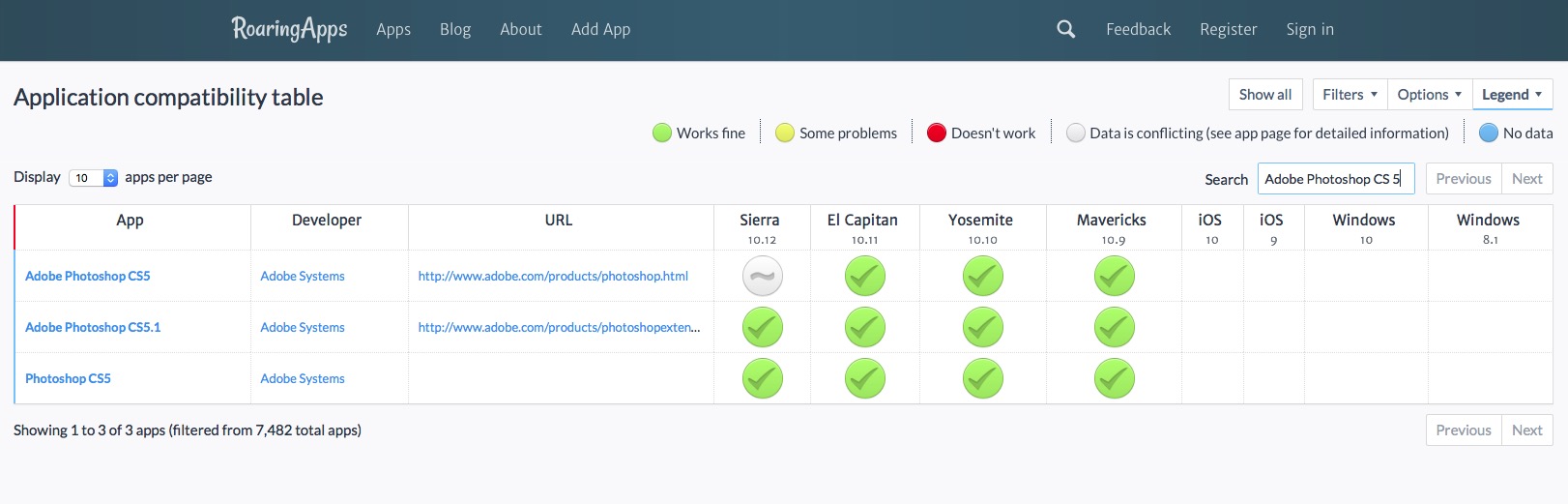Click the RoaringApps logo
Image resolution: width=1568 pixels, height=504 pixels.
289,29
